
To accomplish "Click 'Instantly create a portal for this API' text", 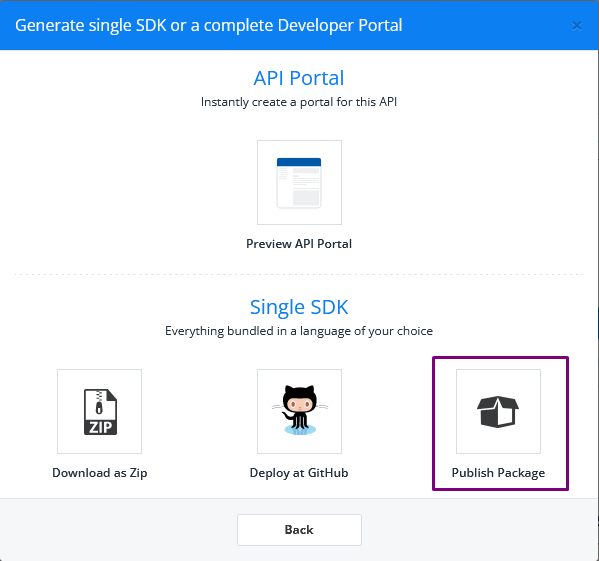I will point(299,102).
